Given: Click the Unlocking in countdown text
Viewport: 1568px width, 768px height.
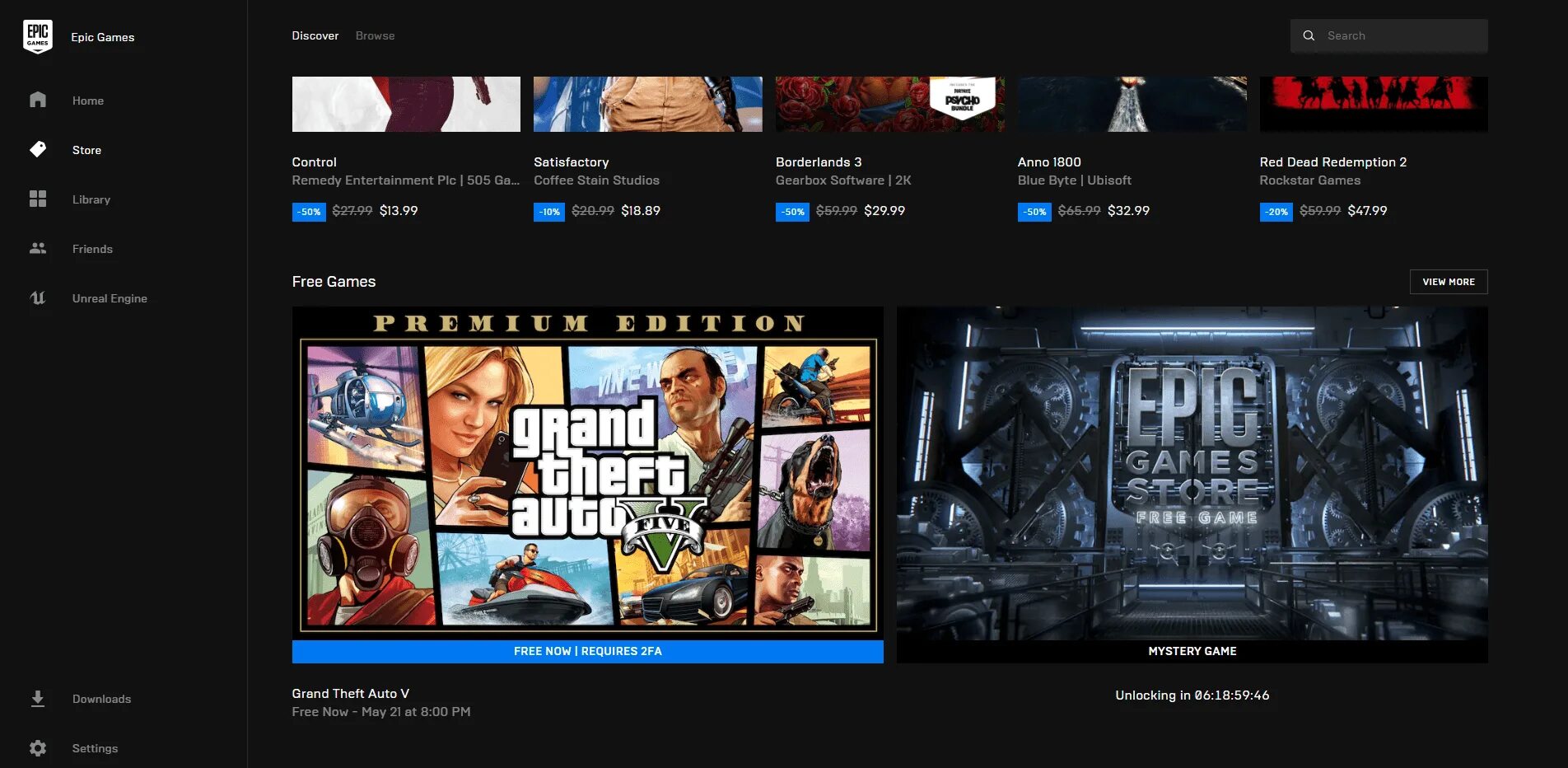Looking at the screenshot, I should tap(1192, 695).
